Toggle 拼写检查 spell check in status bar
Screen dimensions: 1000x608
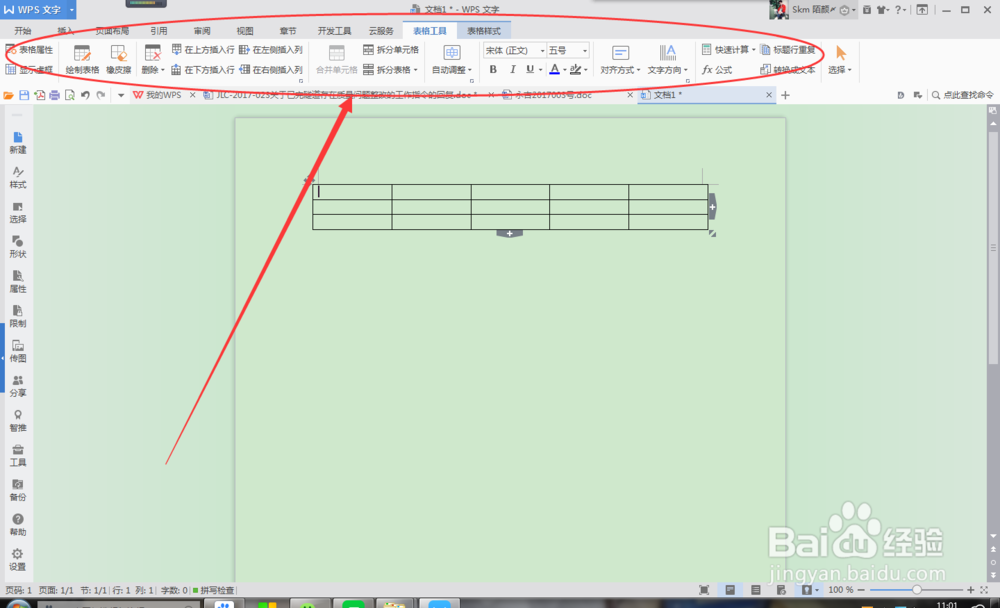[214, 590]
